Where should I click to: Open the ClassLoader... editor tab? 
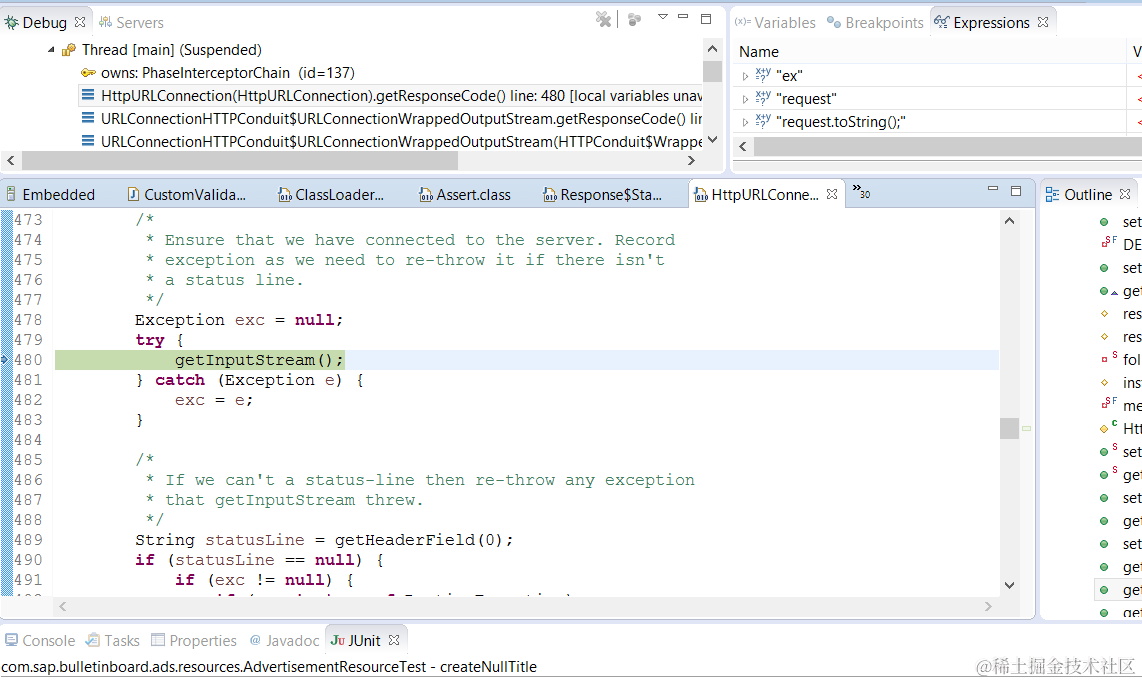point(331,194)
